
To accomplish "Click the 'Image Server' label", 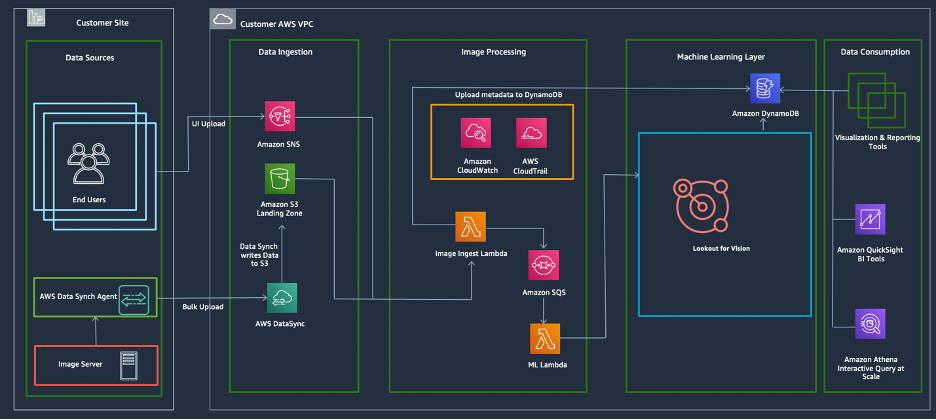I will (x=81, y=364).
